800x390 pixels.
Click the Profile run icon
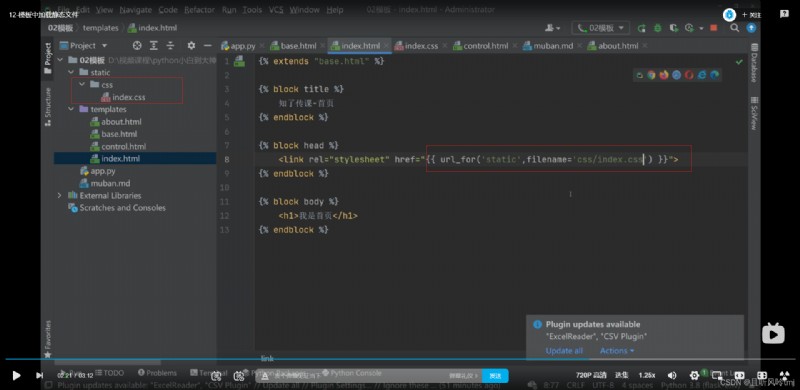(689, 28)
